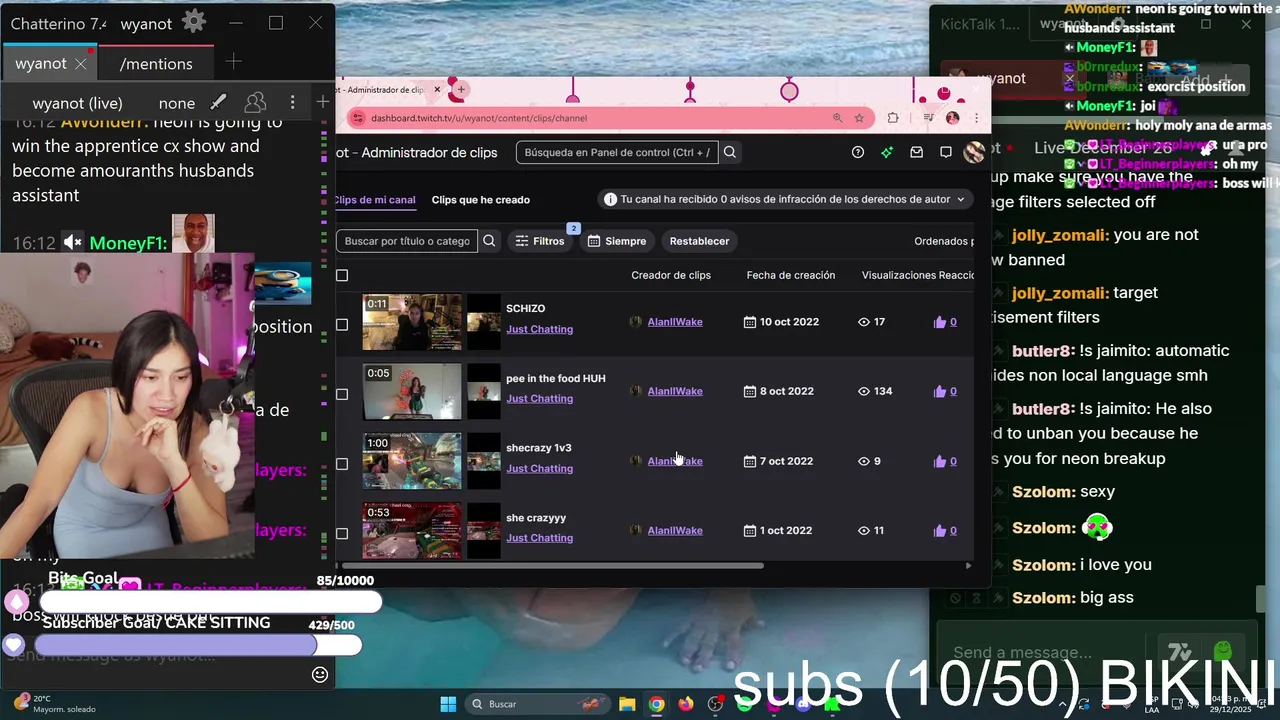Screen dimensions: 1280x720
Task: Open Chrome three-dot menu
Action: 976,118
